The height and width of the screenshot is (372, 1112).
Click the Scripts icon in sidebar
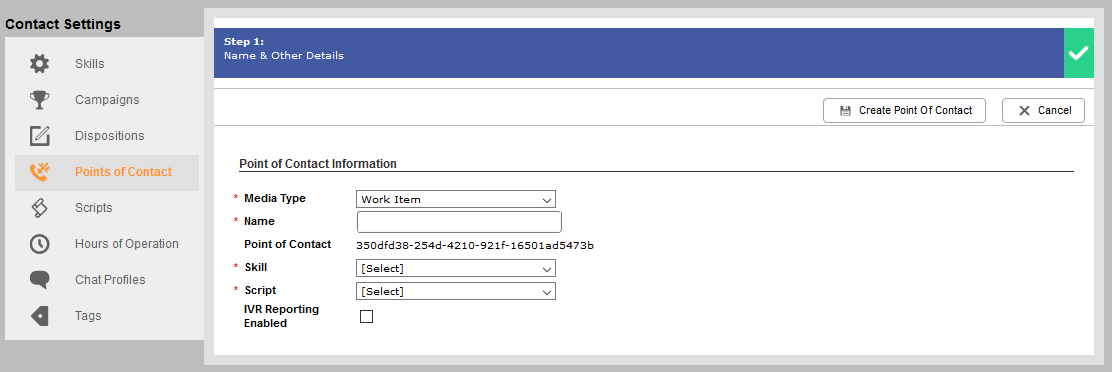point(40,208)
